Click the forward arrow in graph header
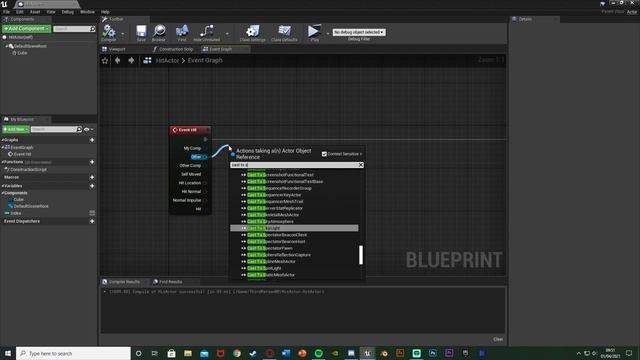 131,60
